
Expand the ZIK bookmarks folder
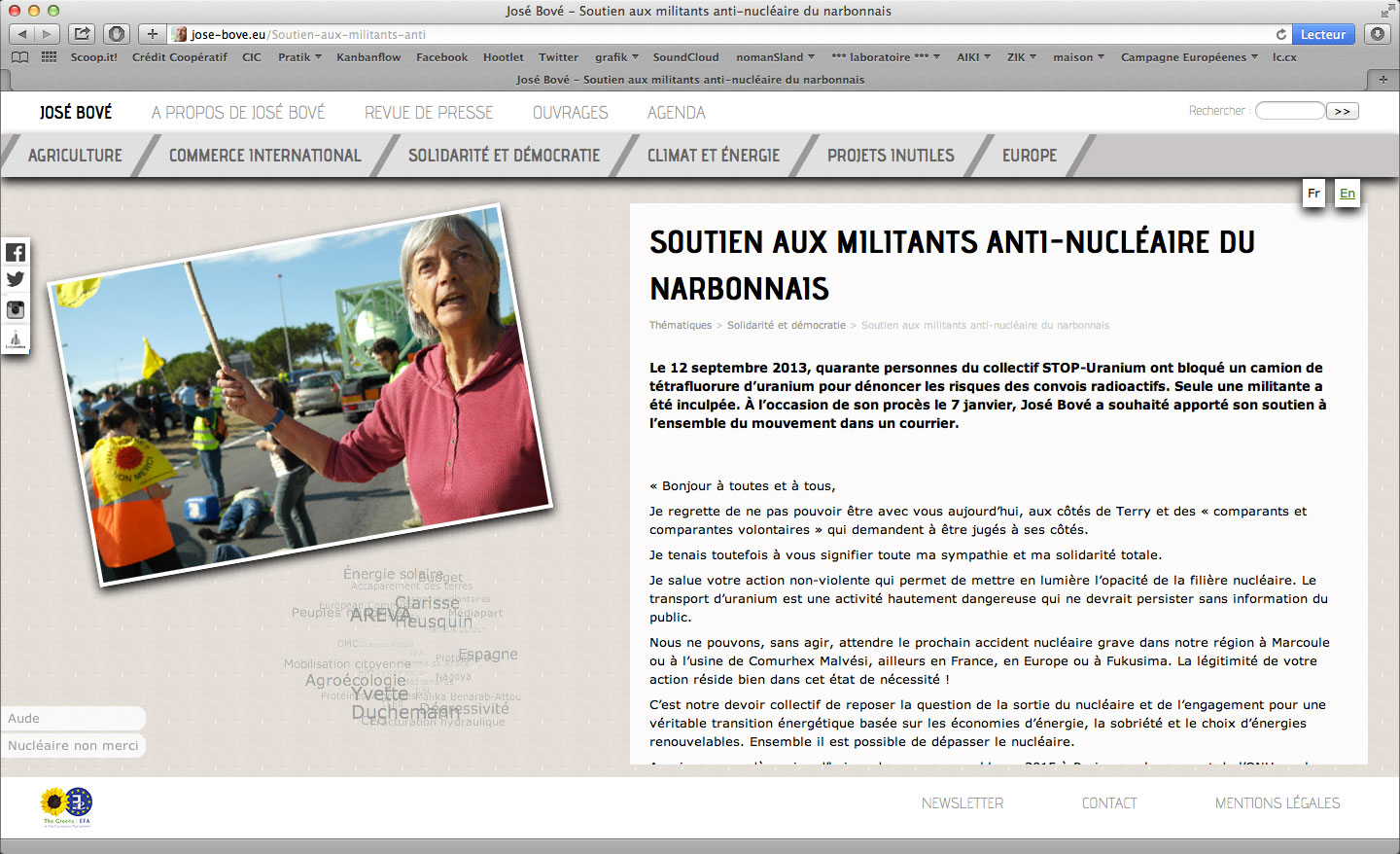pyautogui.click(x=1021, y=57)
